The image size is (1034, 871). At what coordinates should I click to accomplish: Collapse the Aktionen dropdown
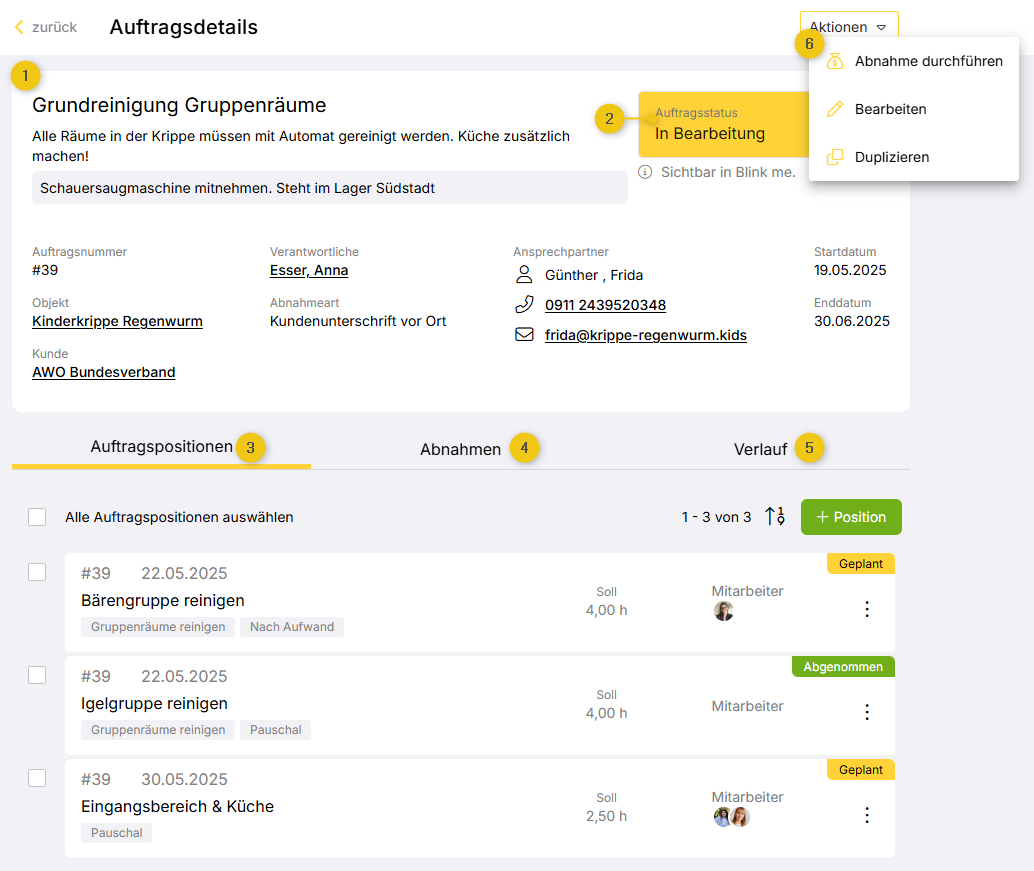click(848, 27)
